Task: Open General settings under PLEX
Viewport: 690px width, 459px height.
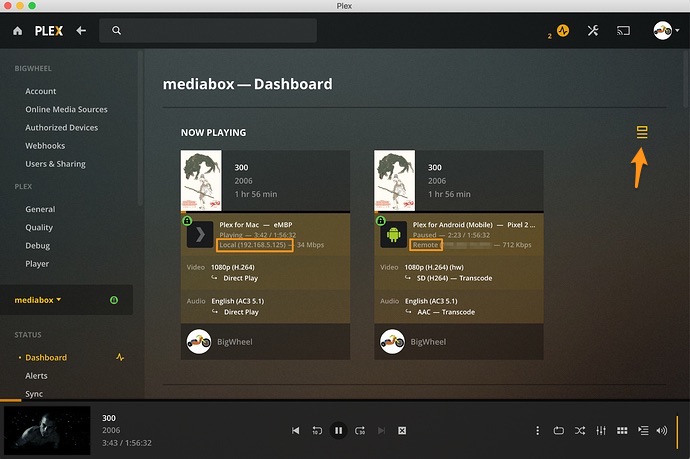Action: [40, 209]
